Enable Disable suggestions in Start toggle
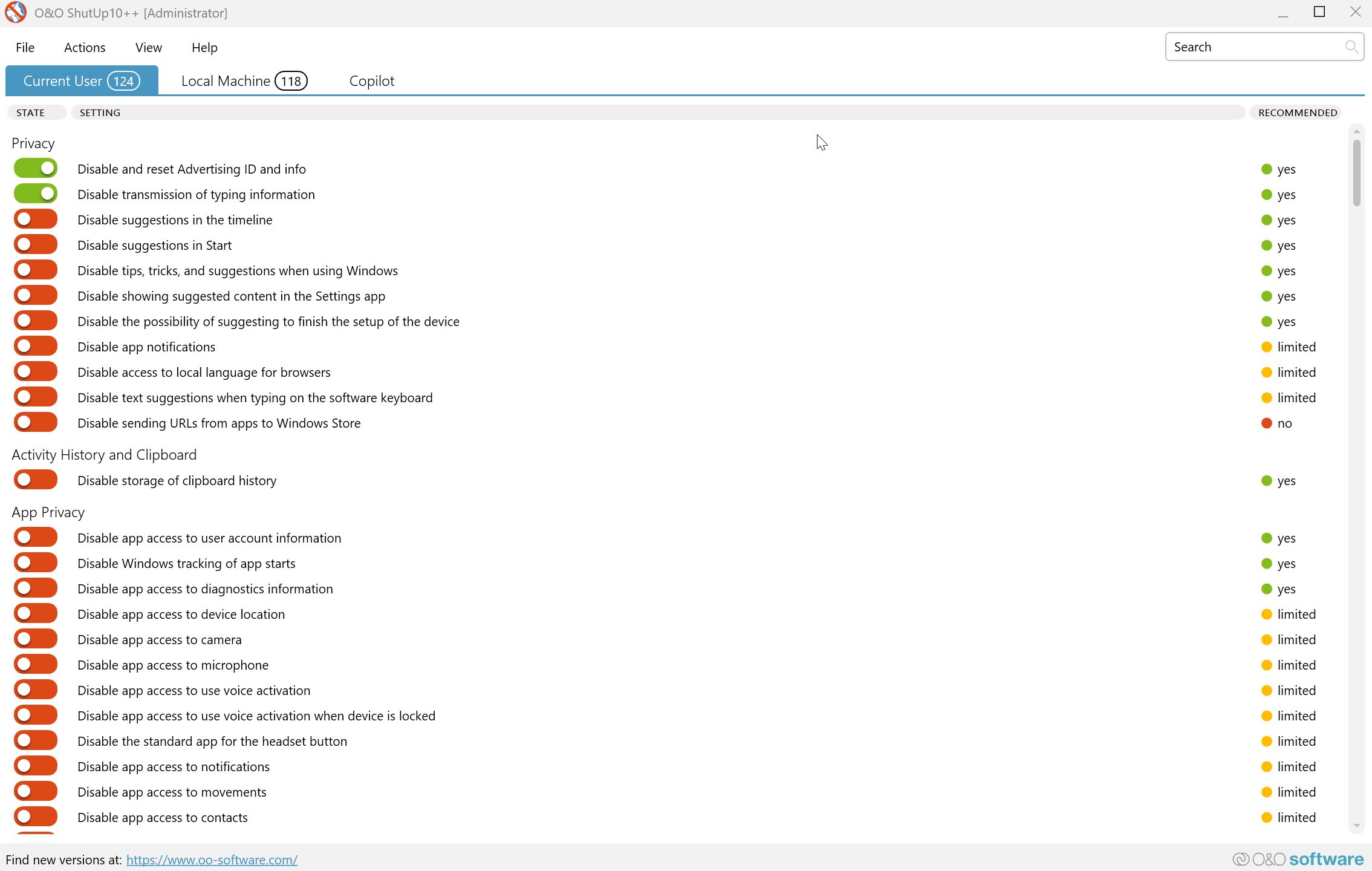This screenshot has width=1372, height=871. click(x=36, y=245)
